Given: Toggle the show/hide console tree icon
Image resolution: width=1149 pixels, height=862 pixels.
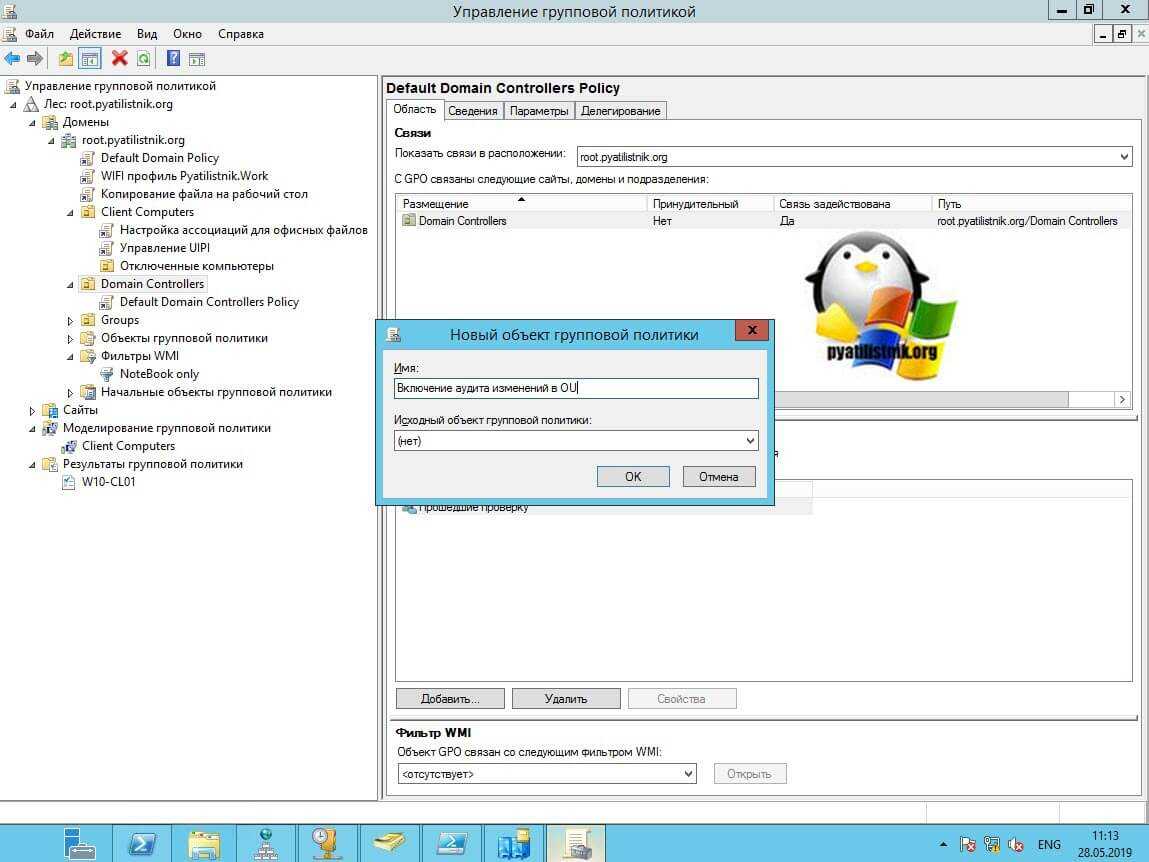Looking at the screenshot, I should tap(90, 59).
